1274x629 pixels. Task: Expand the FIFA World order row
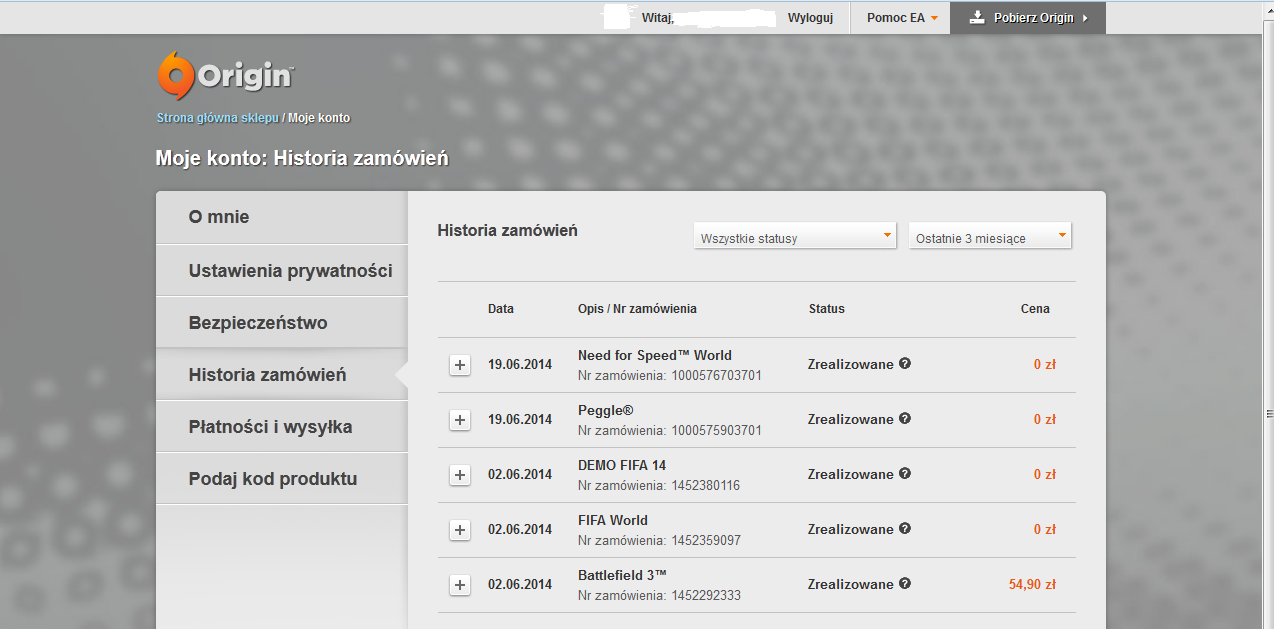tap(460, 530)
